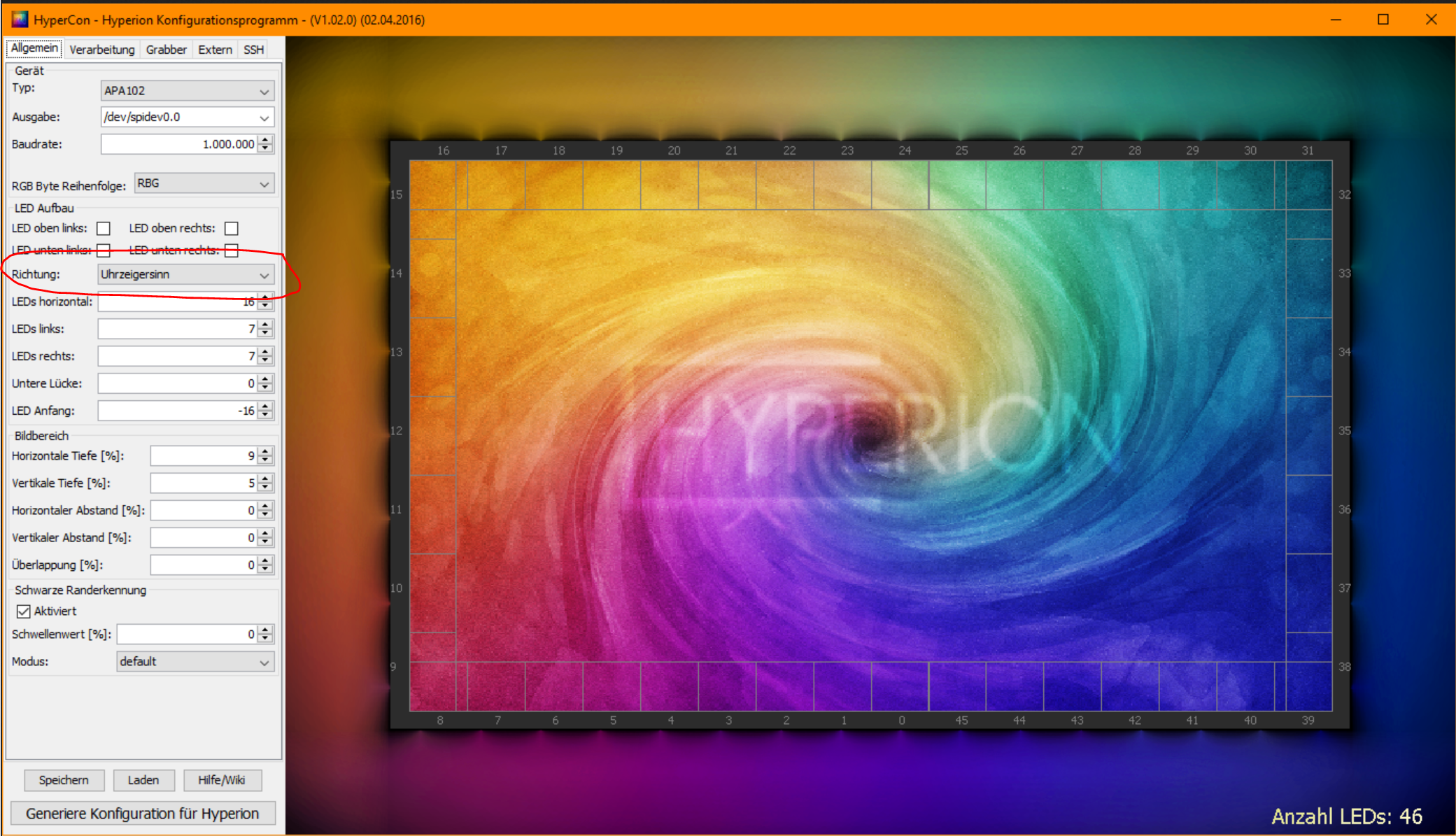
Task: Increase Untere Lücke value with the up arrow
Action: click(x=265, y=379)
